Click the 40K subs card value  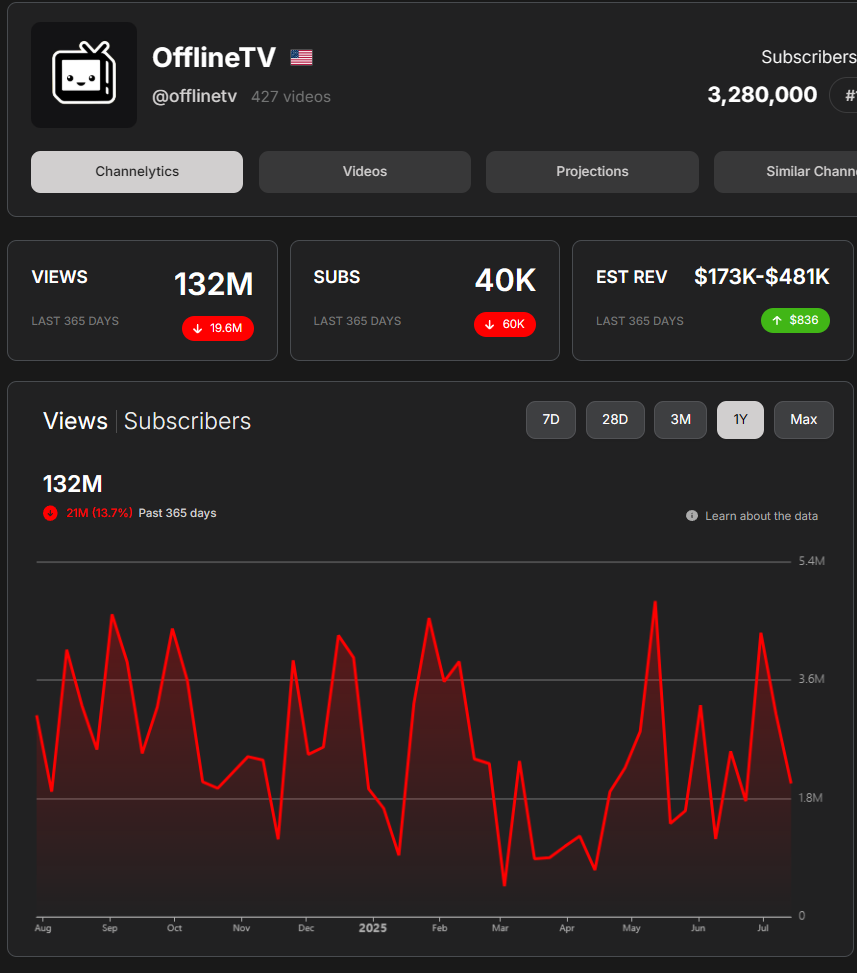click(x=505, y=280)
